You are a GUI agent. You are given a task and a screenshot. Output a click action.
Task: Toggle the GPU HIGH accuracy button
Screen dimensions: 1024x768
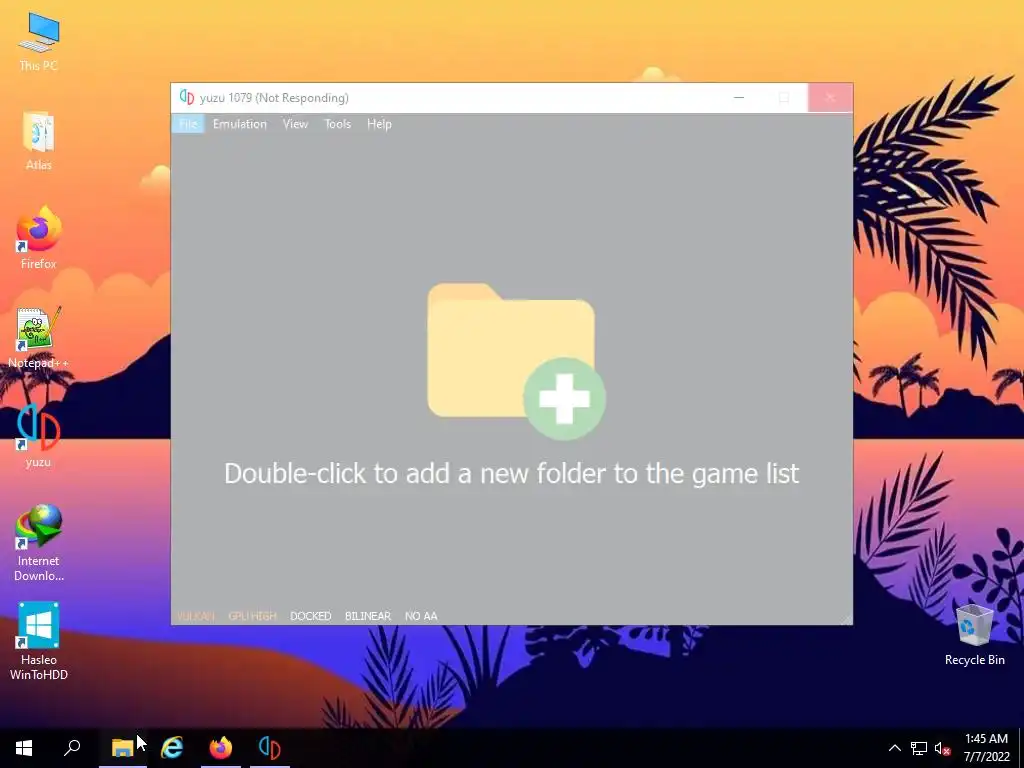coord(252,616)
